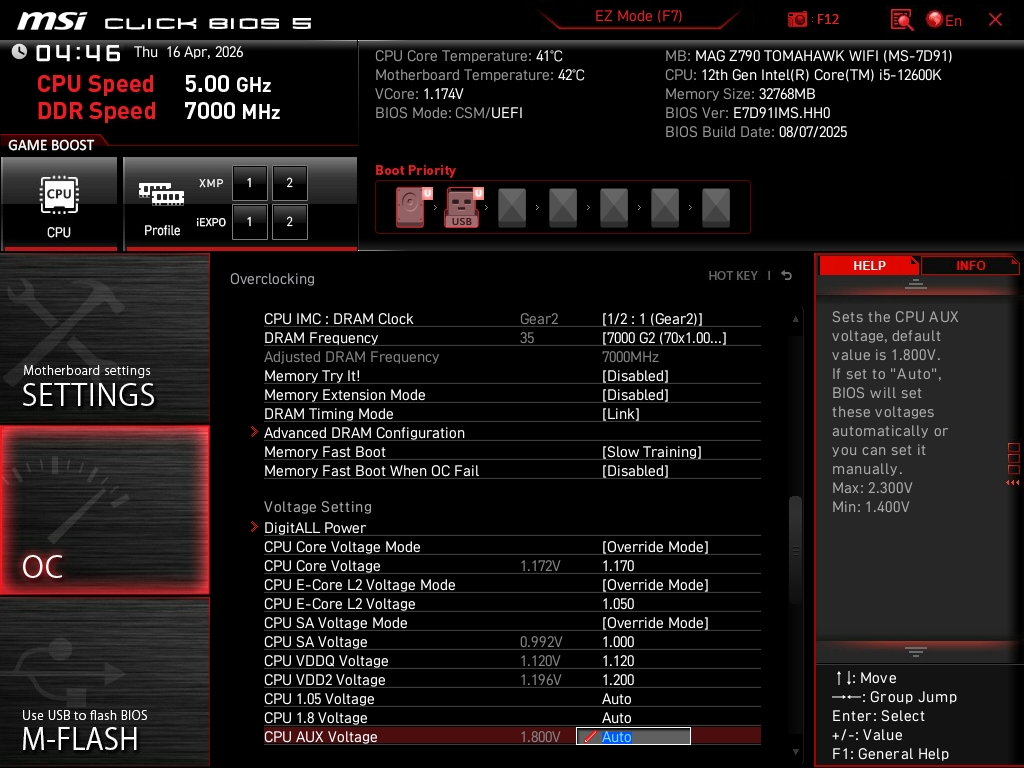Click the GAME BOOST label
Screen dimensions: 1024x768
tap(51, 145)
